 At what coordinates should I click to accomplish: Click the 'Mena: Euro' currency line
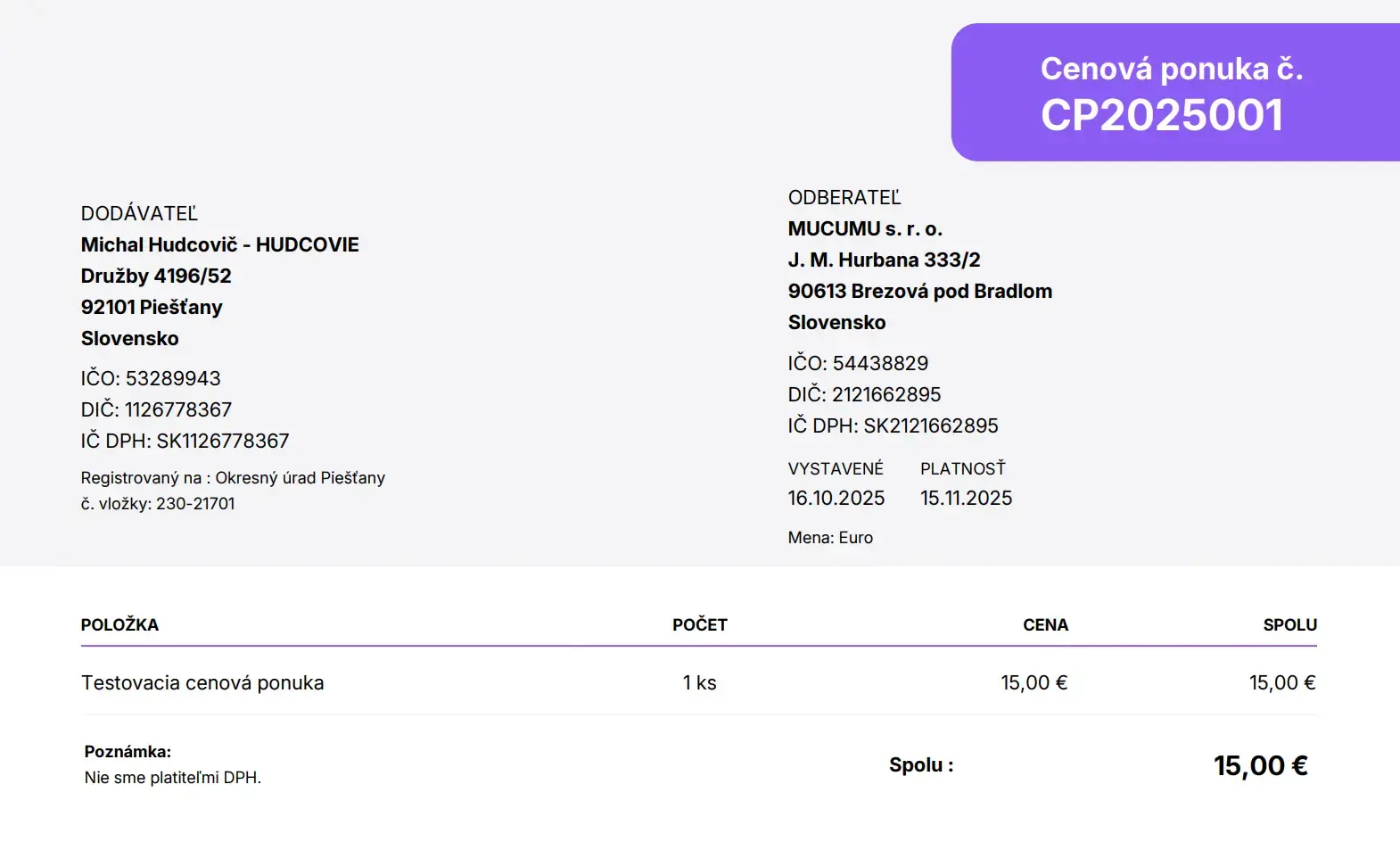coord(830,538)
